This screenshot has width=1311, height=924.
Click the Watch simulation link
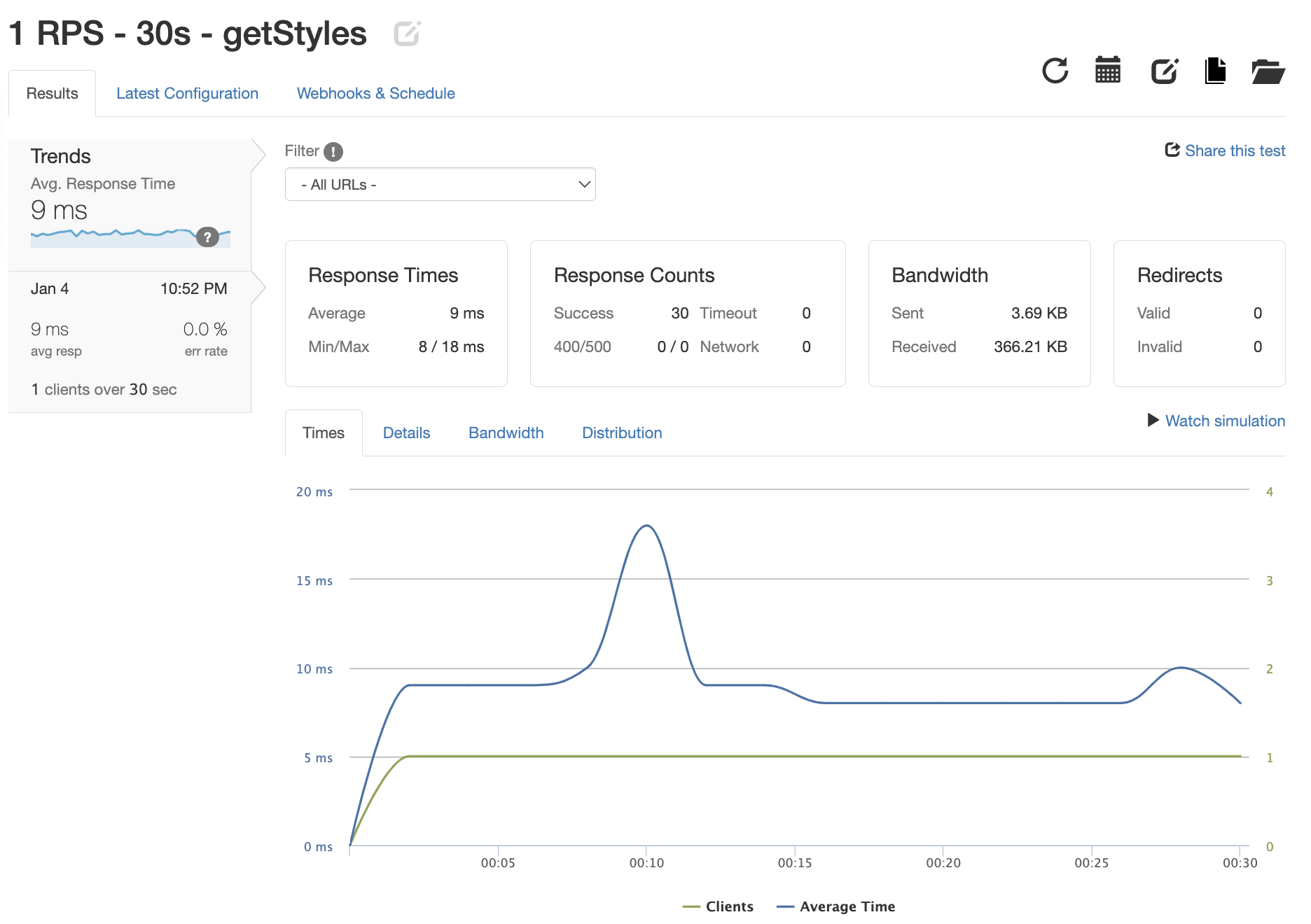(x=1225, y=421)
